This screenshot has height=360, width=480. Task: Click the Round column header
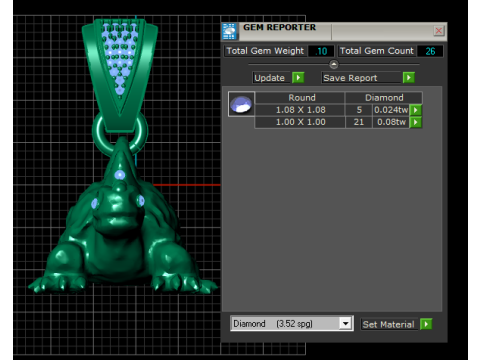[300, 98]
